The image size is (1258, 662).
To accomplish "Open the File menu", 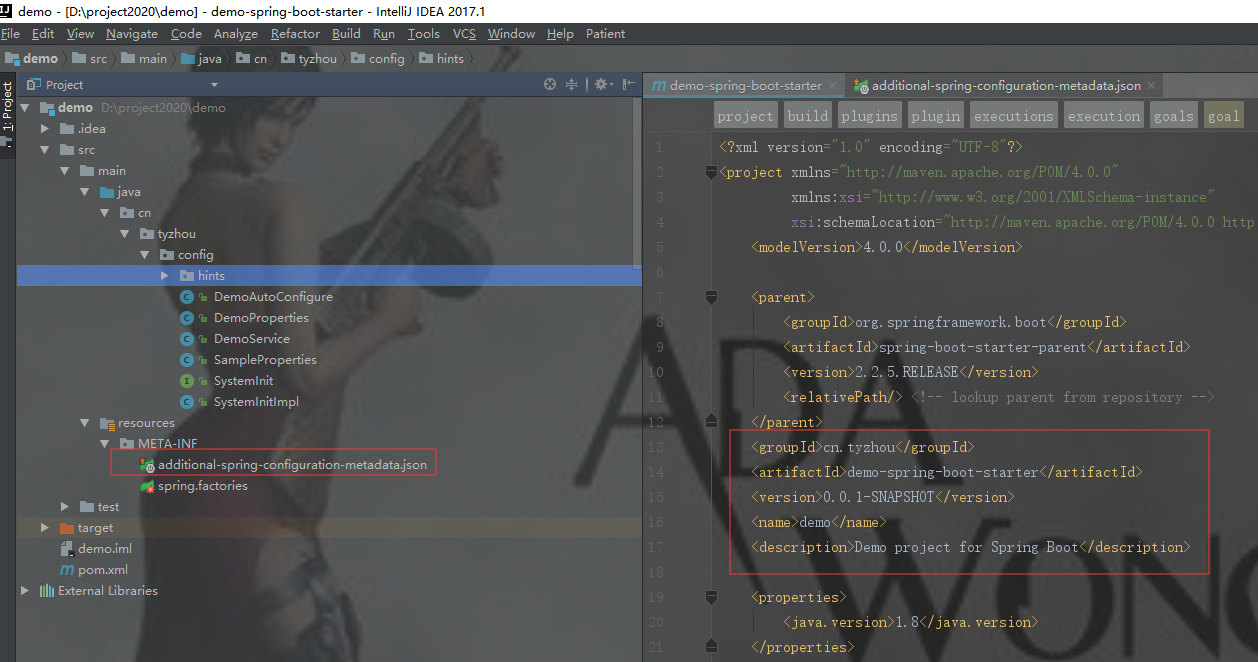I will click(x=11, y=34).
